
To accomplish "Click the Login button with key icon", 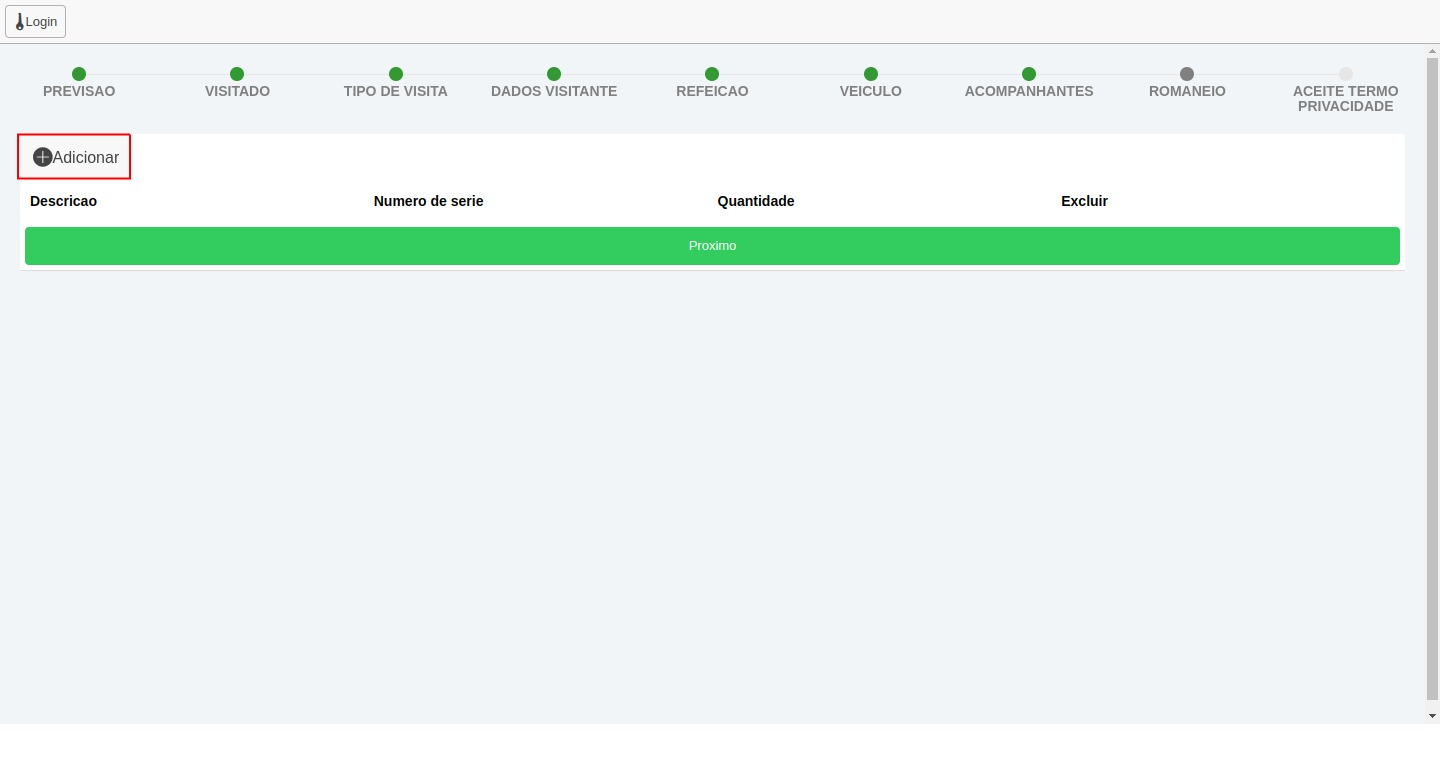I will [36, 21].
